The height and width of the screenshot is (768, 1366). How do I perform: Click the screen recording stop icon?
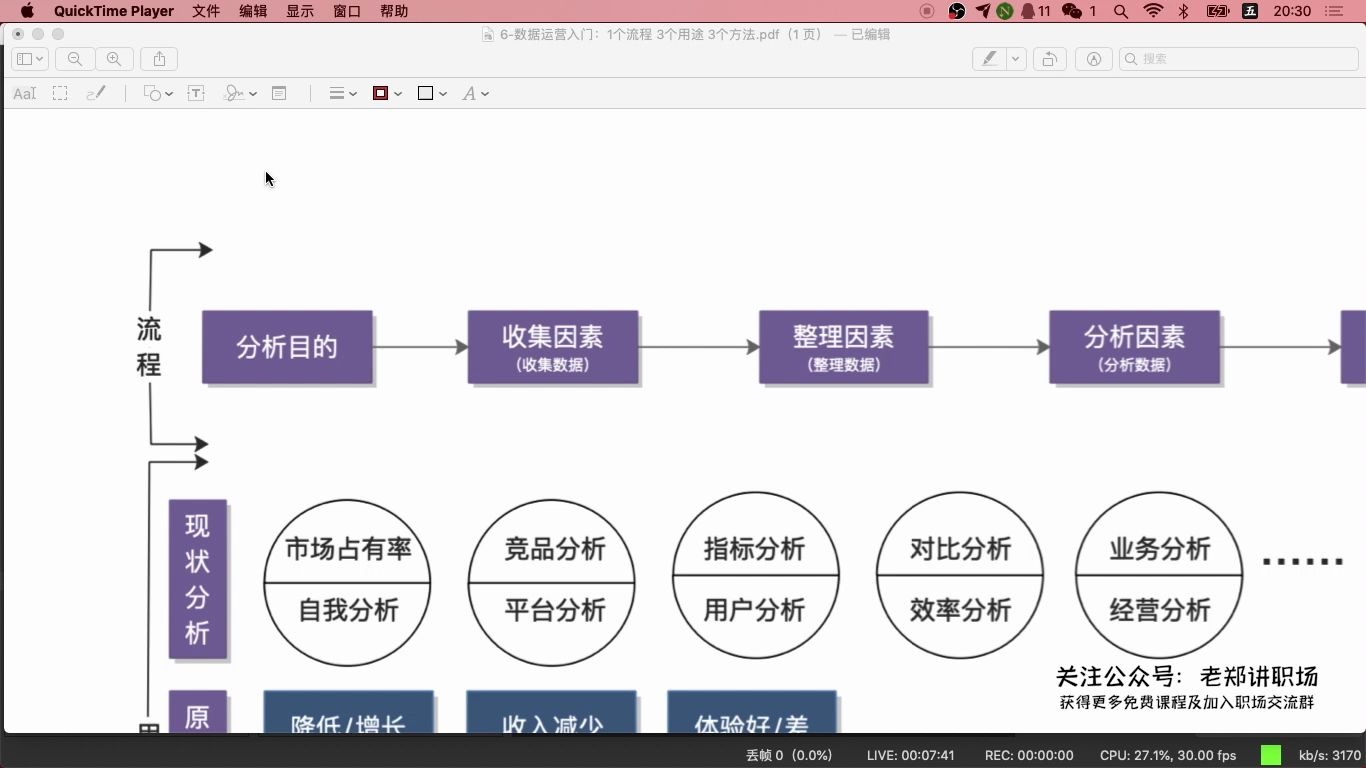(927, 11)
